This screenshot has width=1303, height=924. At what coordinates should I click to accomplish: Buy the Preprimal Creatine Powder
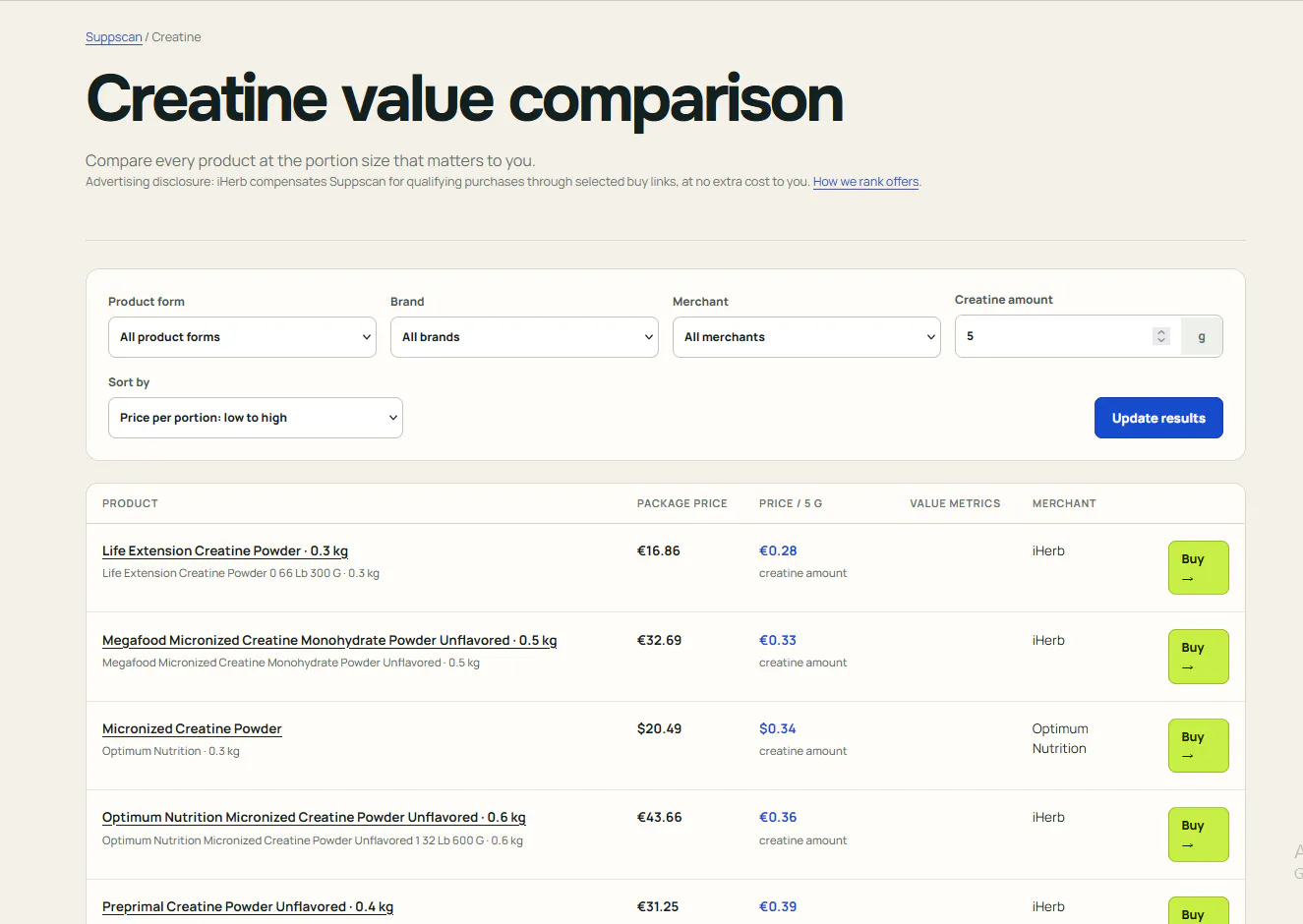(1198, 911)
